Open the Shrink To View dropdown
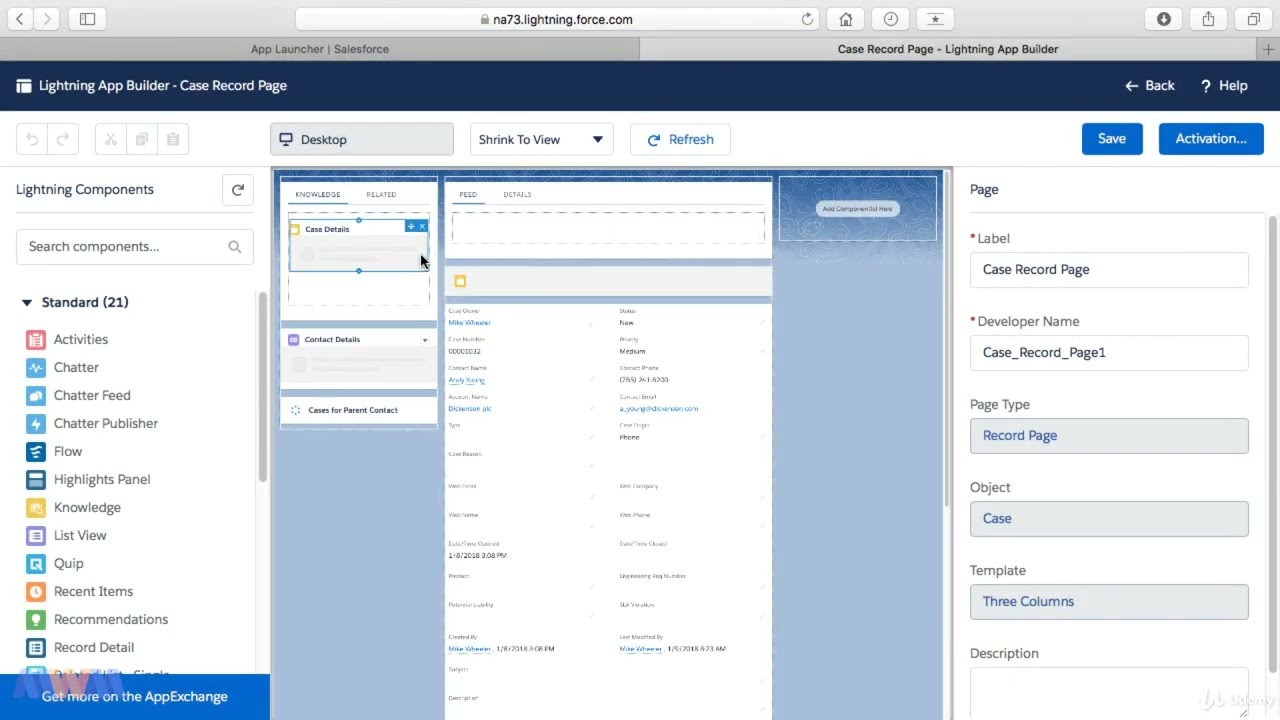Screen dimensions: 1280x720 coord(541,140)
